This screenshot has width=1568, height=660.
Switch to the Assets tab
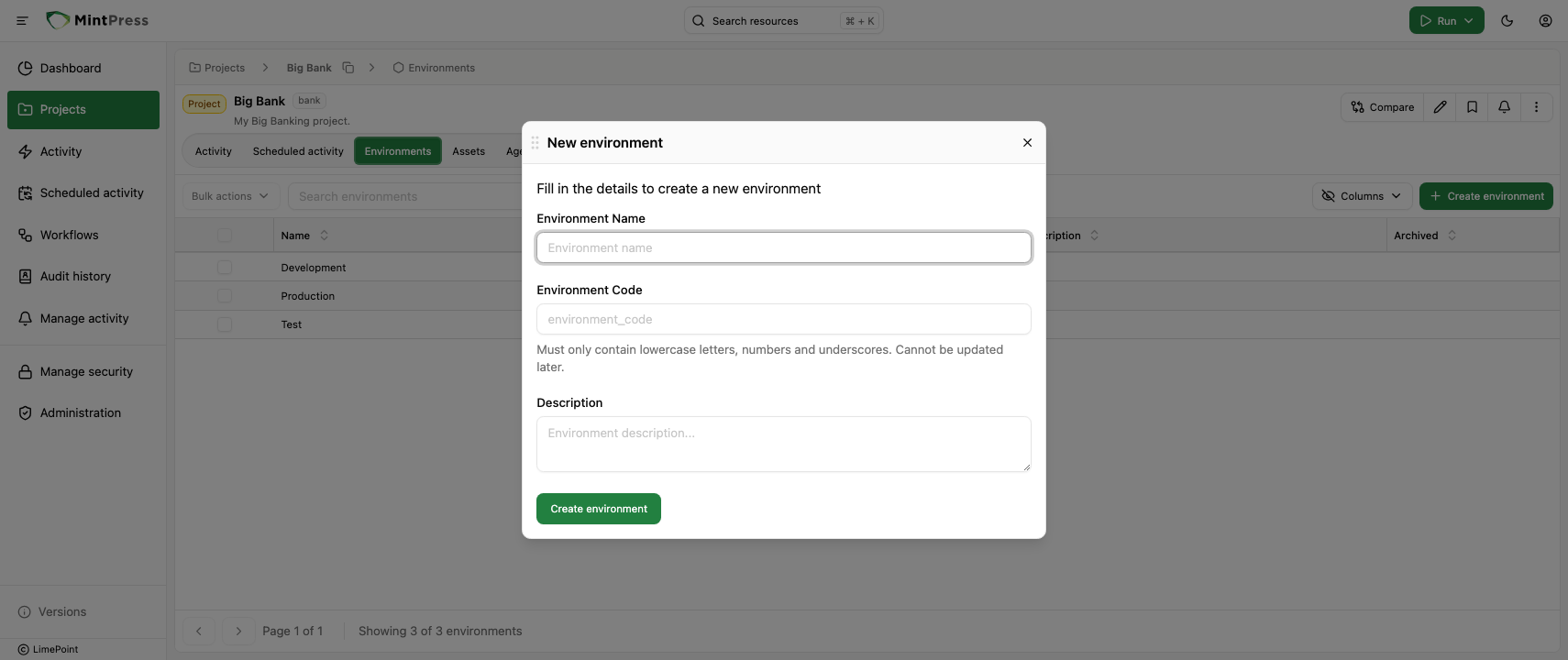click(469, 151)
